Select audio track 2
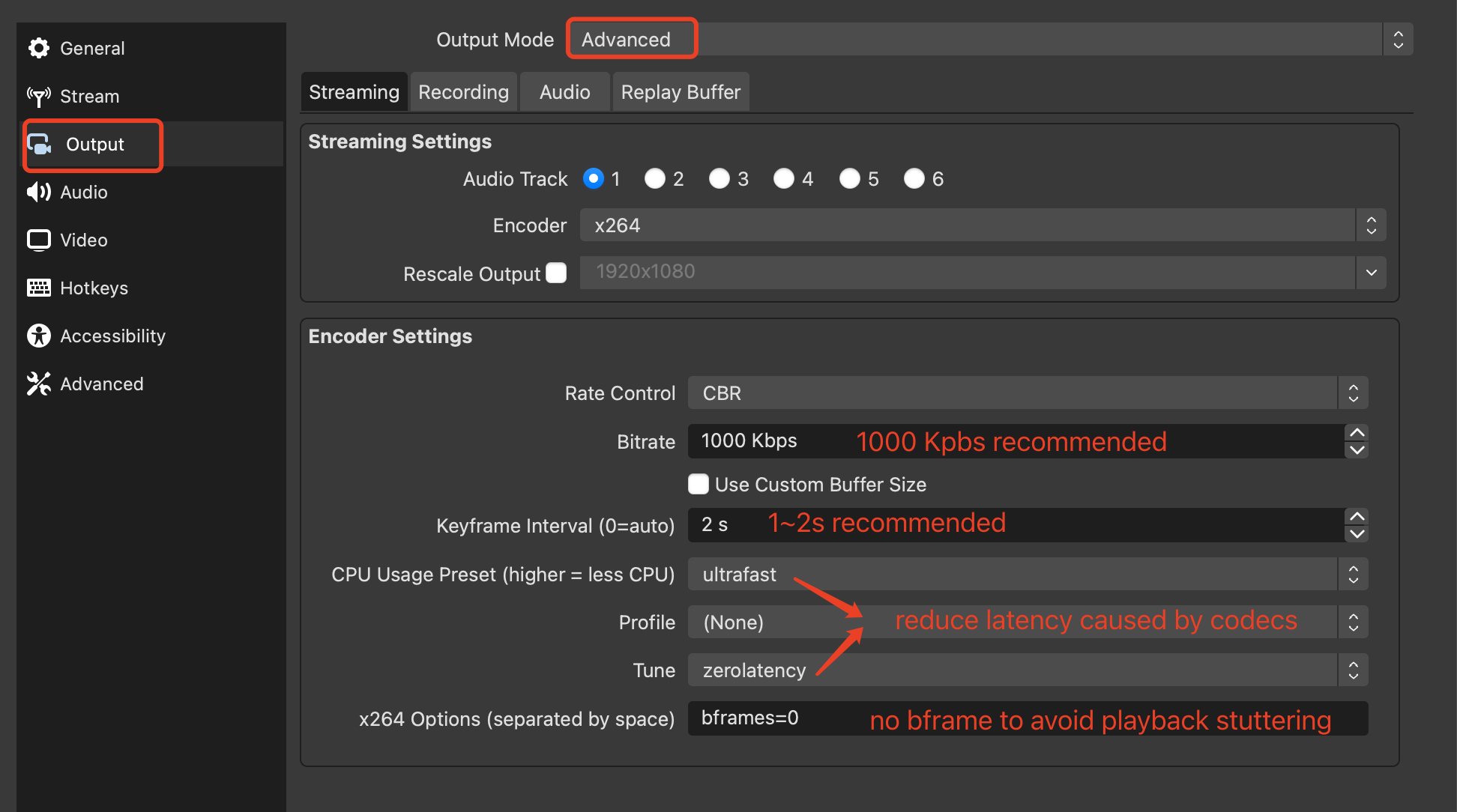Image resolution: width=1457 pixels, height=812 pixels. coord(655,178)
